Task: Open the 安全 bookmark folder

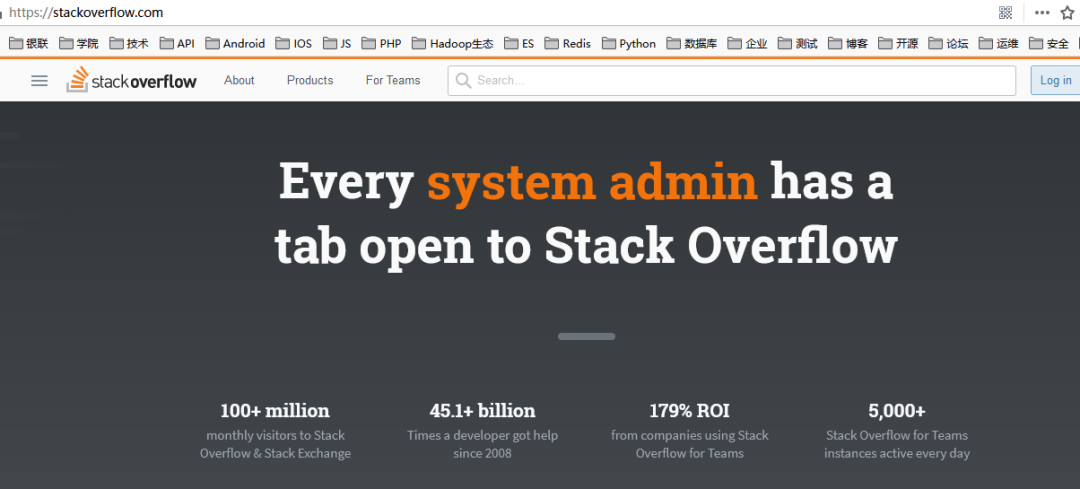Action: point(1049,43)
